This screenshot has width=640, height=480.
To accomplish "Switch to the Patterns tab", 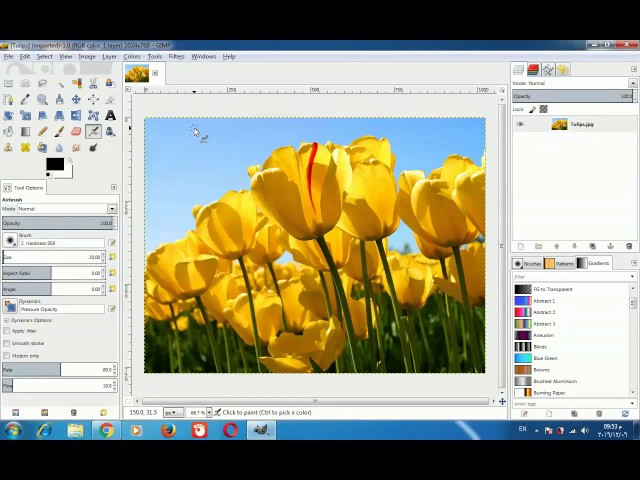I will pyautogui.click(x=559, y=264).
